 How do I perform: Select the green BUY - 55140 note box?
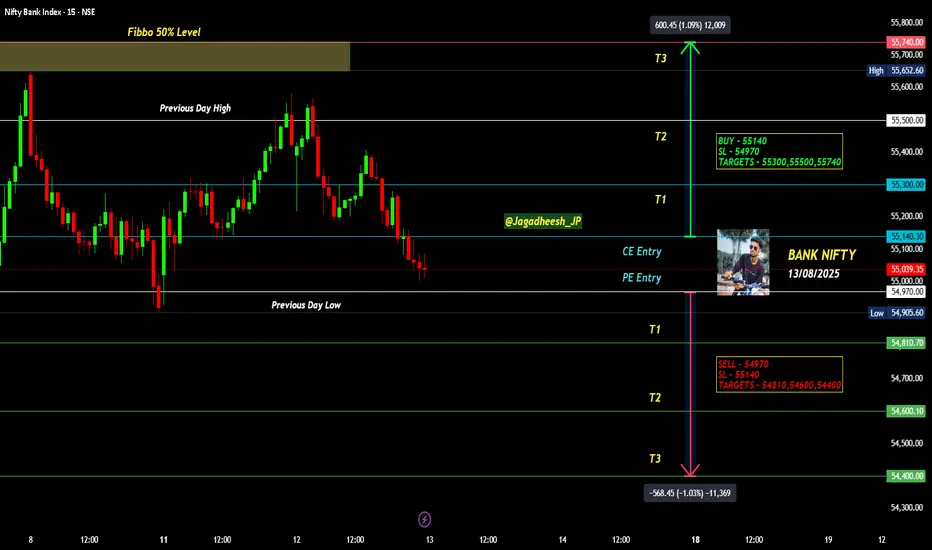coord(779,151)
